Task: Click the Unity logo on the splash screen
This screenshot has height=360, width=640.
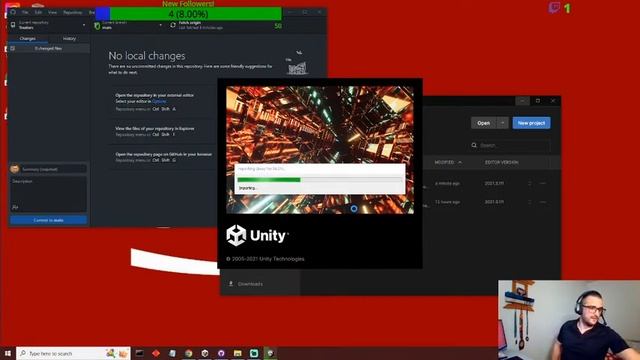Action: 257,236
